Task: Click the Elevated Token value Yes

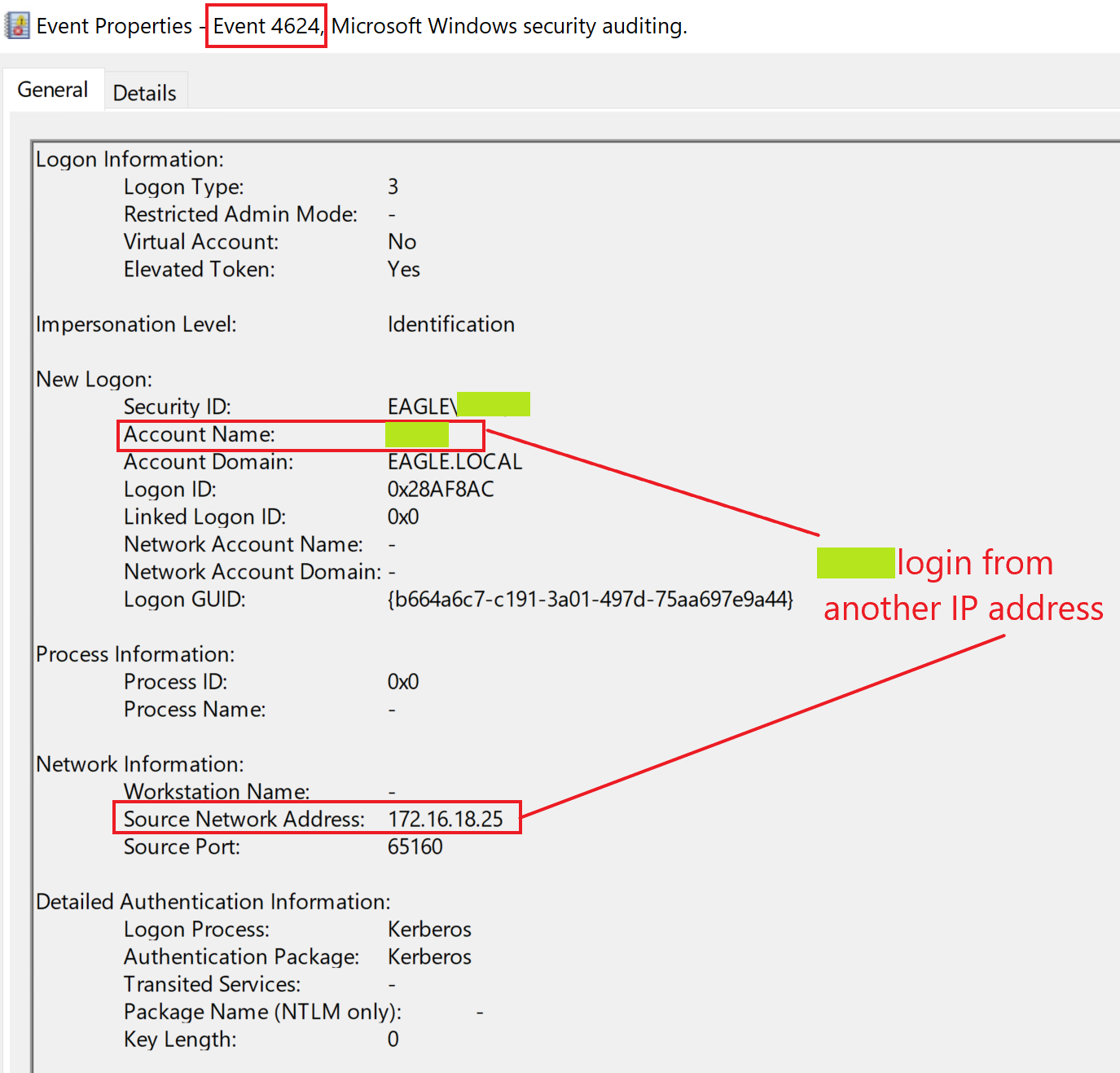Action: (403, 269)
